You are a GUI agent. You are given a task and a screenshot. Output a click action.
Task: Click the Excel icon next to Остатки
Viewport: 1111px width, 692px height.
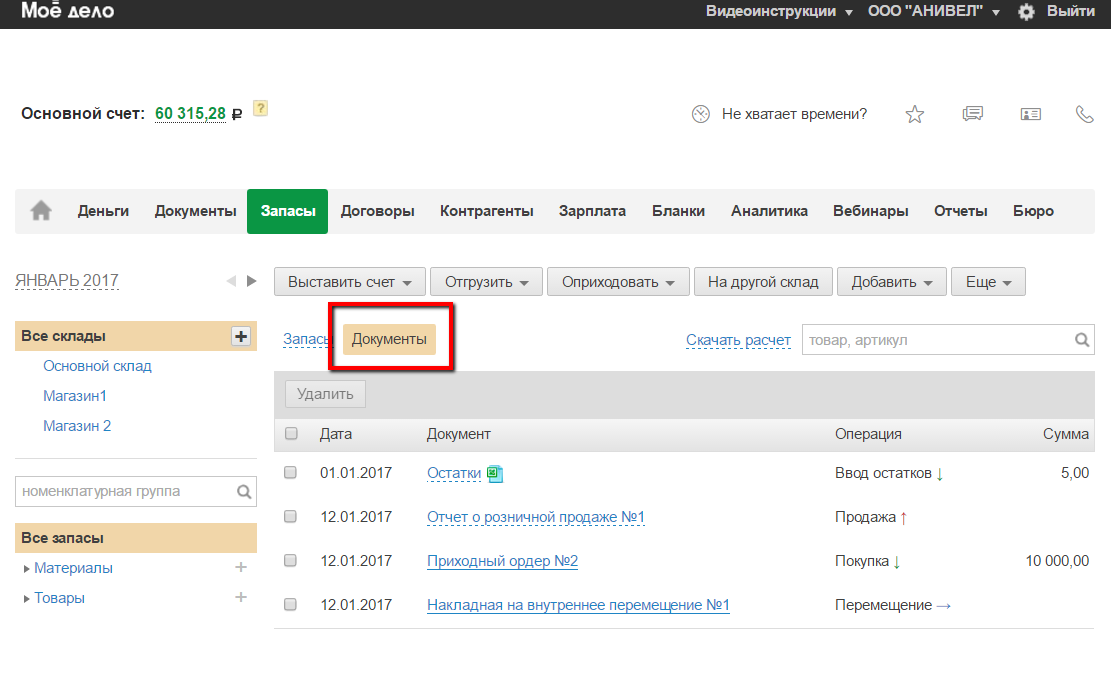[495, 474]
